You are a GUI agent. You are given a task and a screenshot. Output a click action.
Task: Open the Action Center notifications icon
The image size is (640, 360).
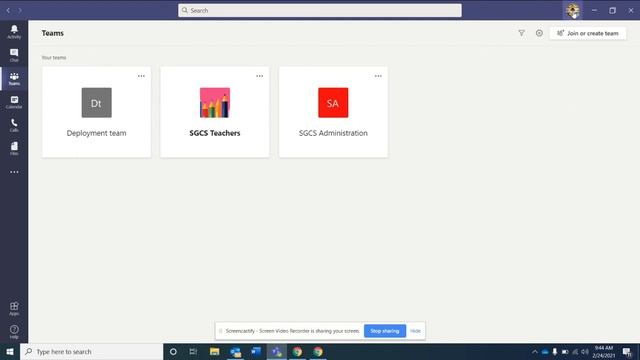point(627,351)
